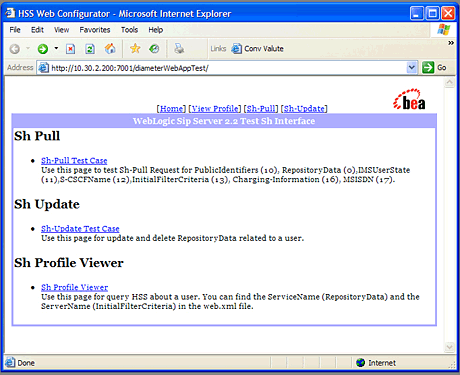Open the File menu
The image size is (460, 375).
tap(15, 30)
